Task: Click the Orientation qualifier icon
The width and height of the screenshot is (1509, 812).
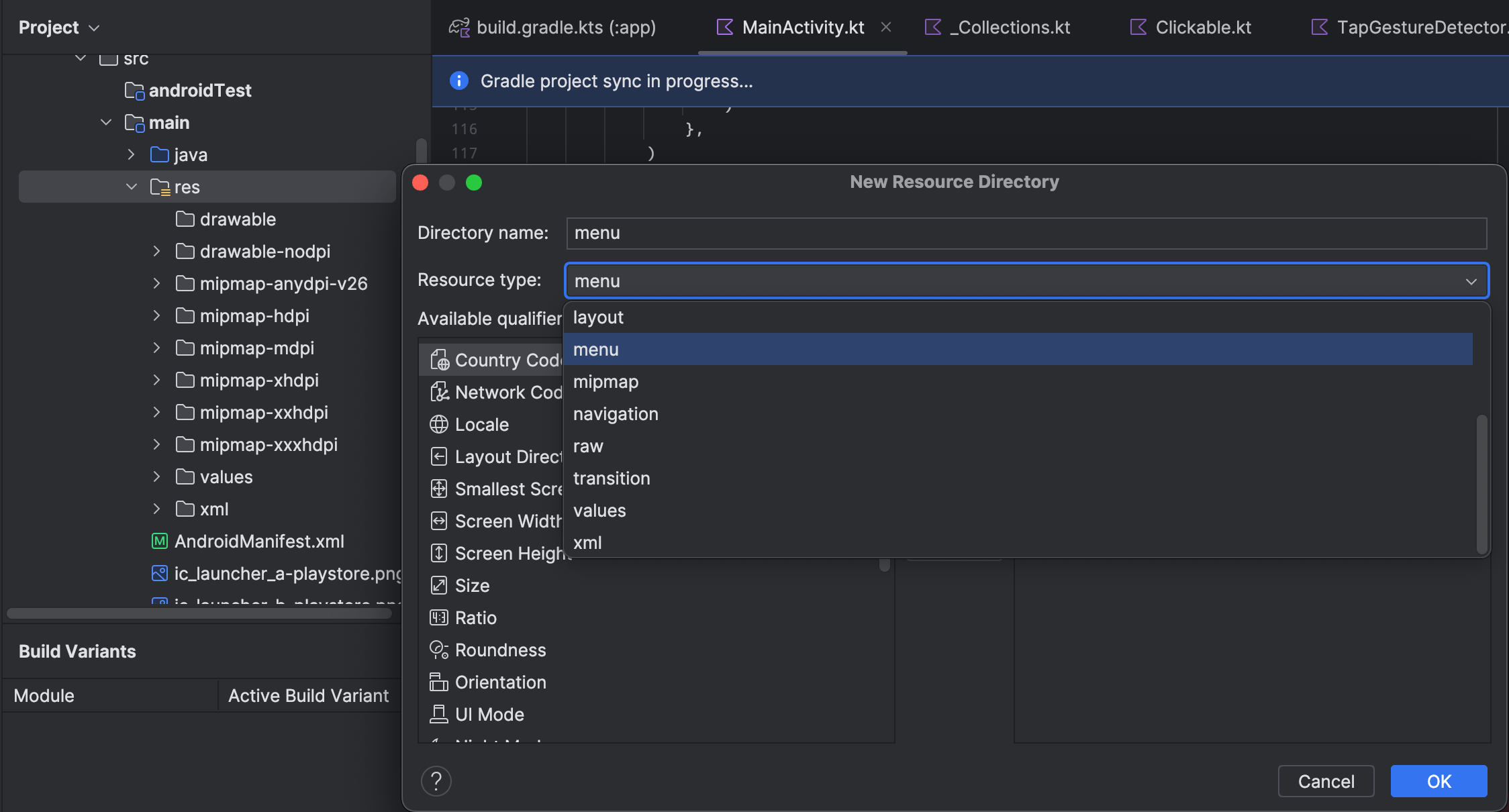Action: coord(438,682)
